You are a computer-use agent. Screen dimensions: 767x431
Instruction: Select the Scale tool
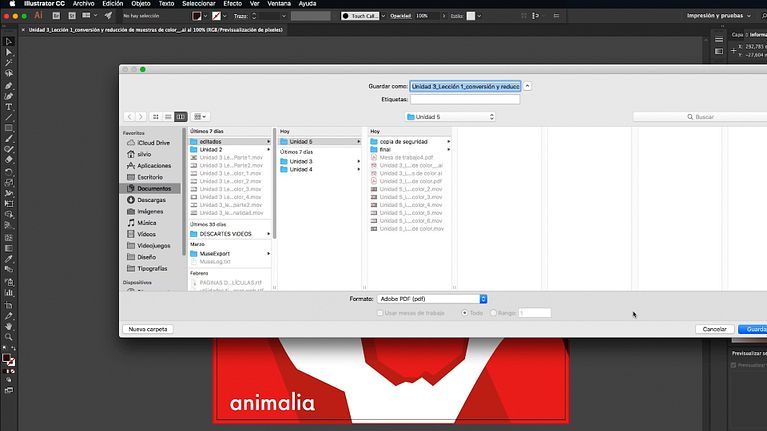pyautogui.click(x=8, y=183)
